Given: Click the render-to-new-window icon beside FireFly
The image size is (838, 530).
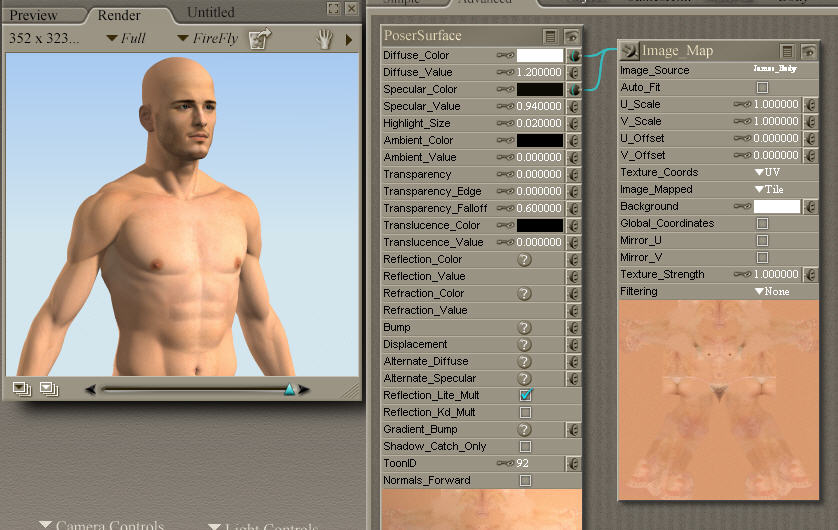Looking at the screenshot, I should 261,39.
